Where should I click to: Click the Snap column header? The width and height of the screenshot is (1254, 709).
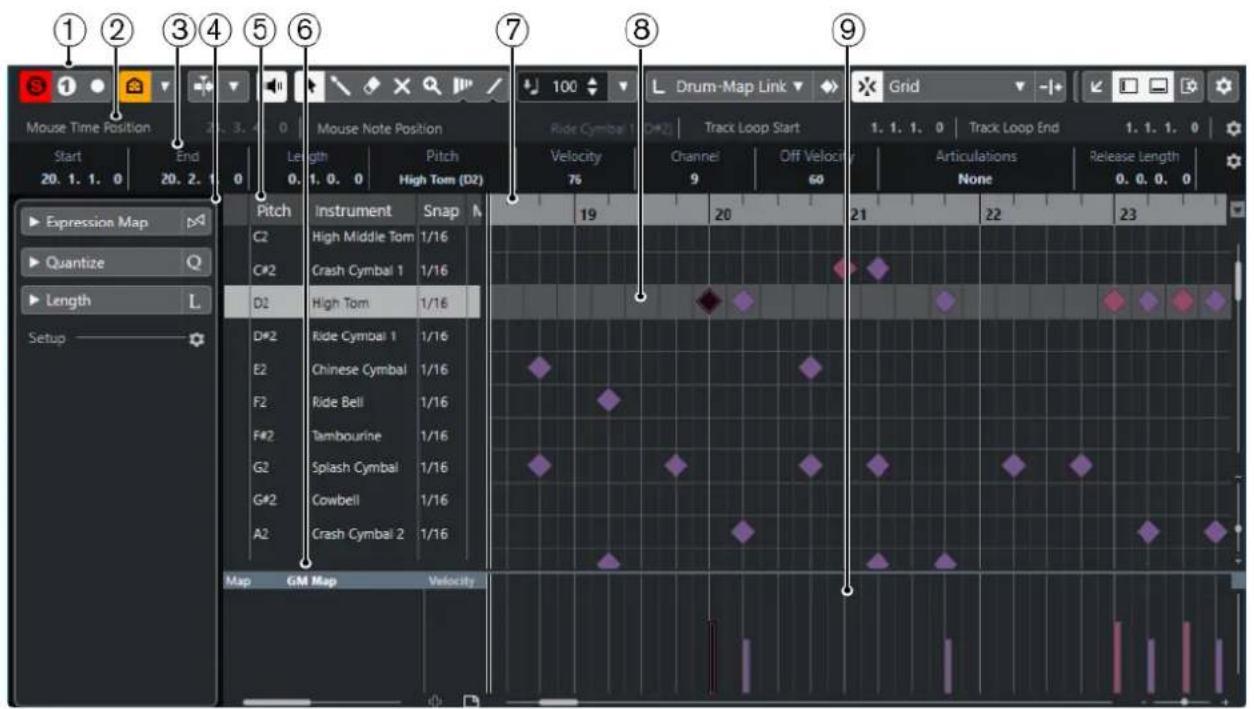coord(441,211)
